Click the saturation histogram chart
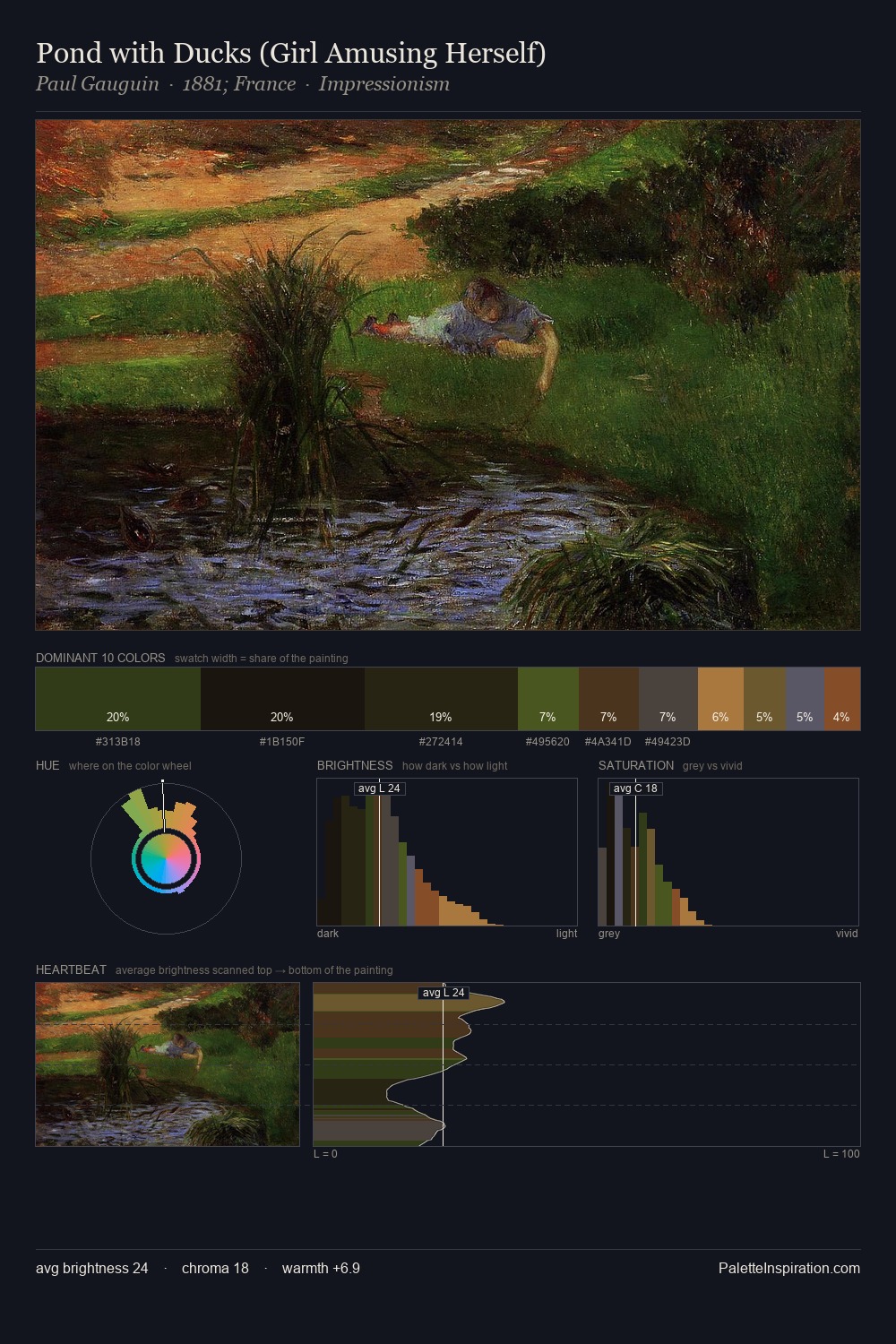The height and width of the screenshot is (1344, 896). (728, 852)
